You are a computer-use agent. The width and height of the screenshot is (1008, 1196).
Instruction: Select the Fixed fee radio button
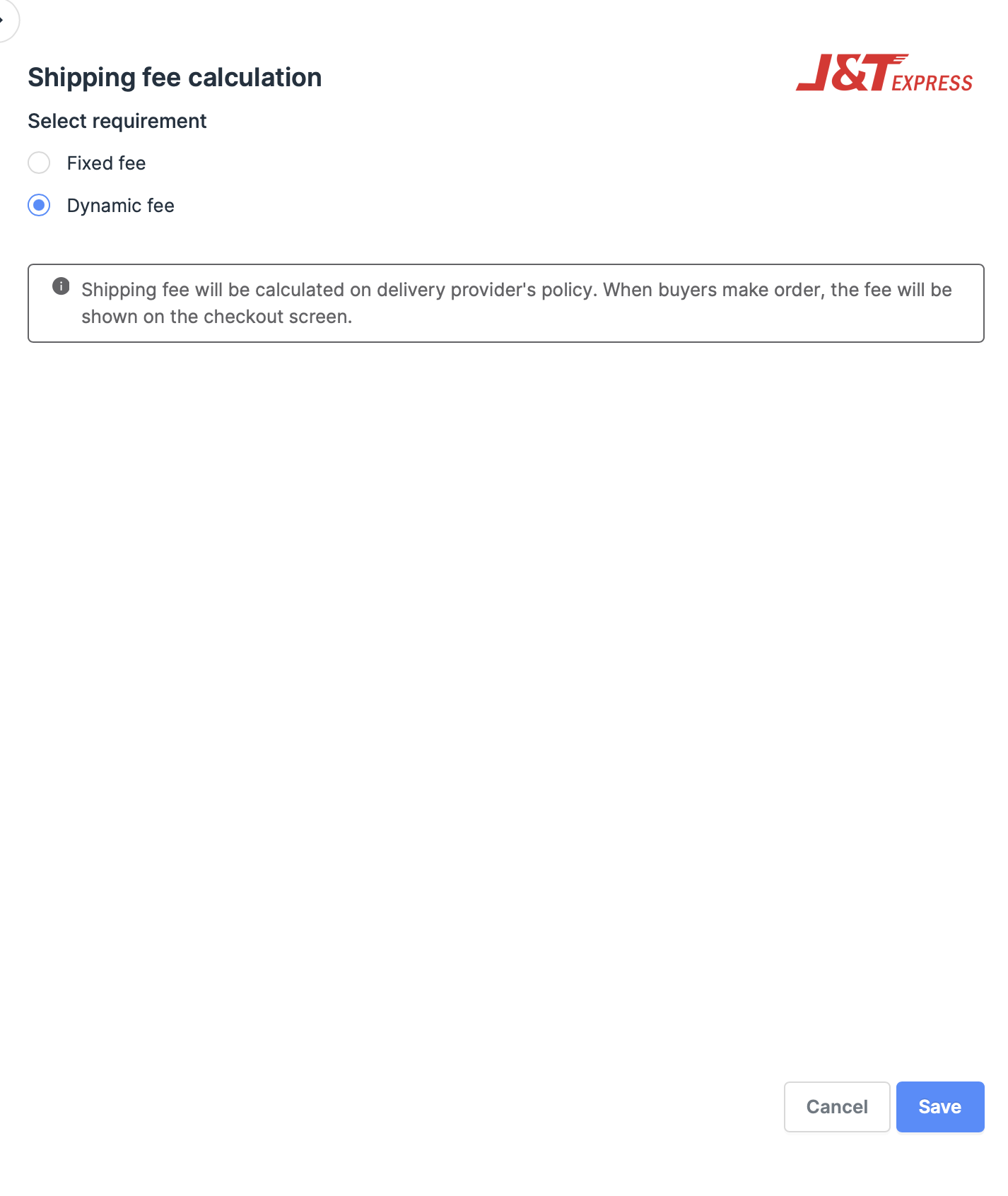point(39,163)
